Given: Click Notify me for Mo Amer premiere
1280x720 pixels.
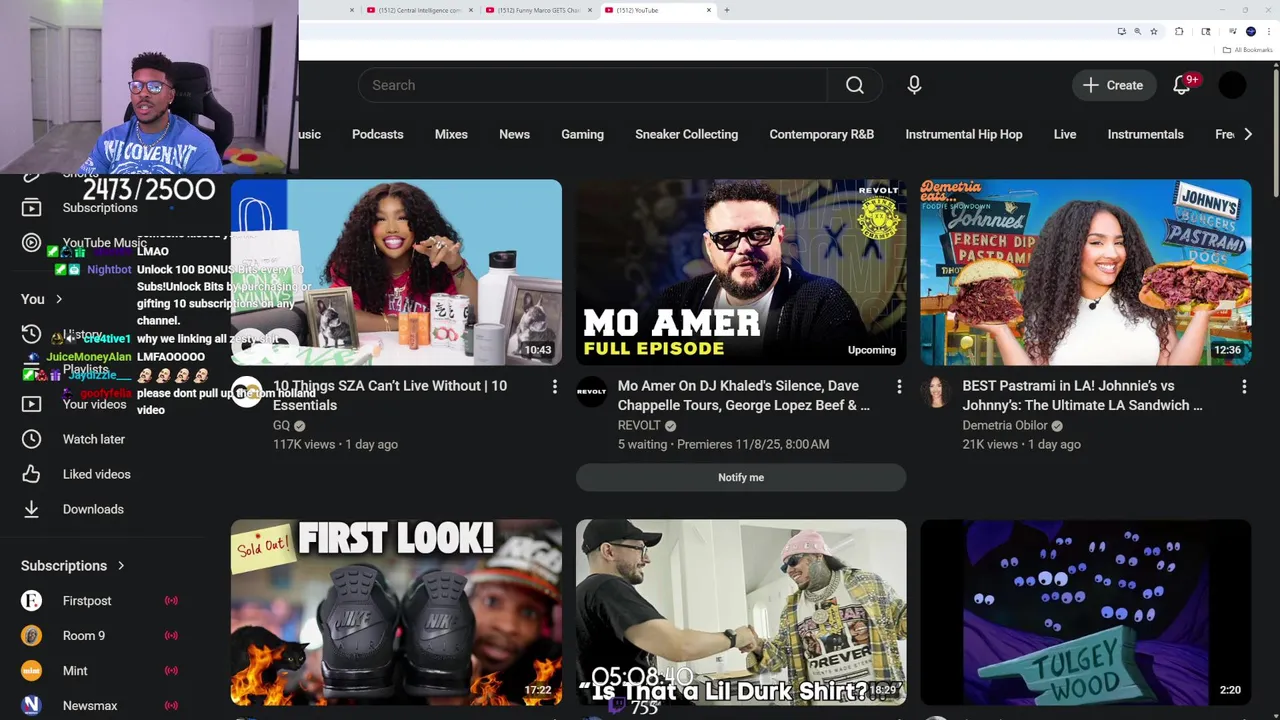Looking at the screenshot, I should pos(741,477).
